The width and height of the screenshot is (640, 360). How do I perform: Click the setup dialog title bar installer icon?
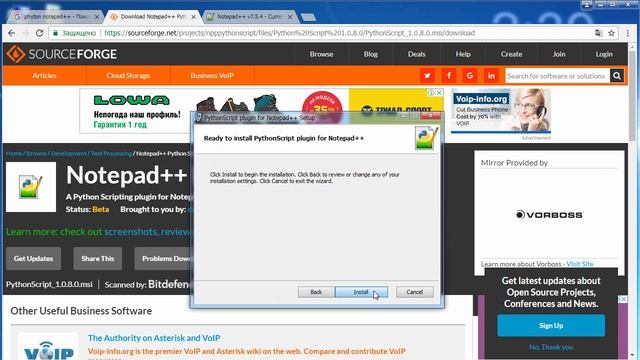click(199, 118)
